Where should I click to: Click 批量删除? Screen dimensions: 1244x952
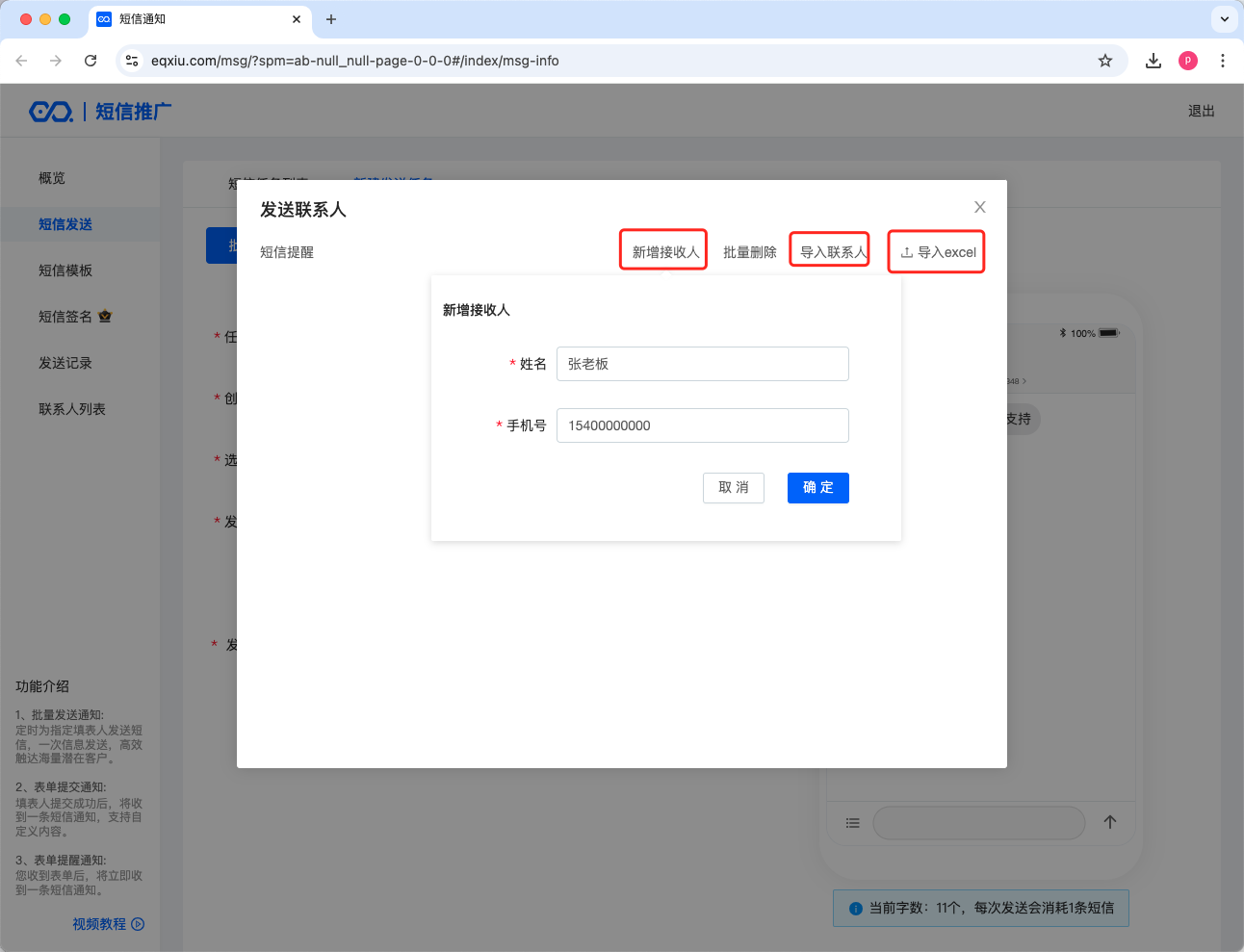749,252
